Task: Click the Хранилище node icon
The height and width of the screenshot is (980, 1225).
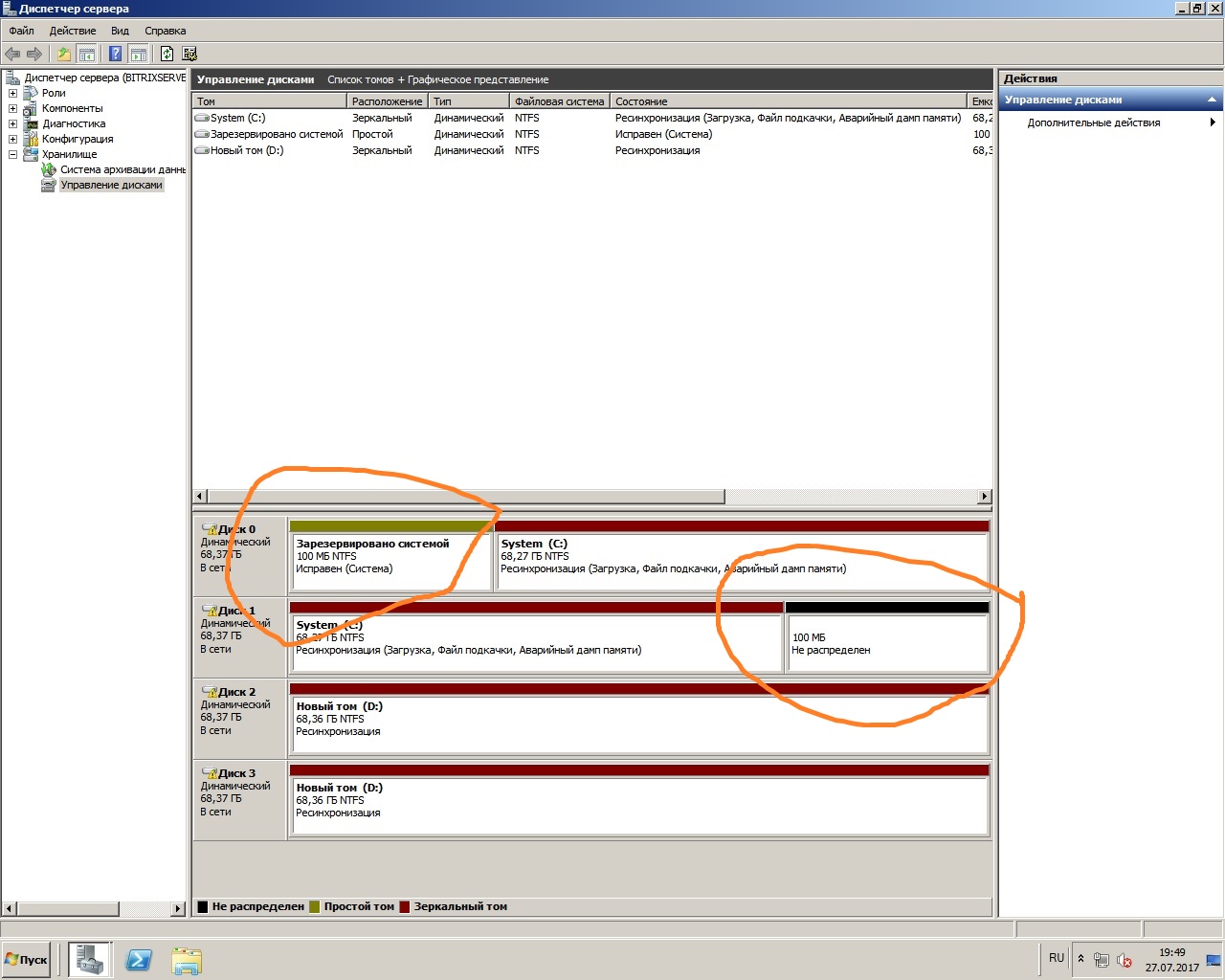Action: point(30,154)
